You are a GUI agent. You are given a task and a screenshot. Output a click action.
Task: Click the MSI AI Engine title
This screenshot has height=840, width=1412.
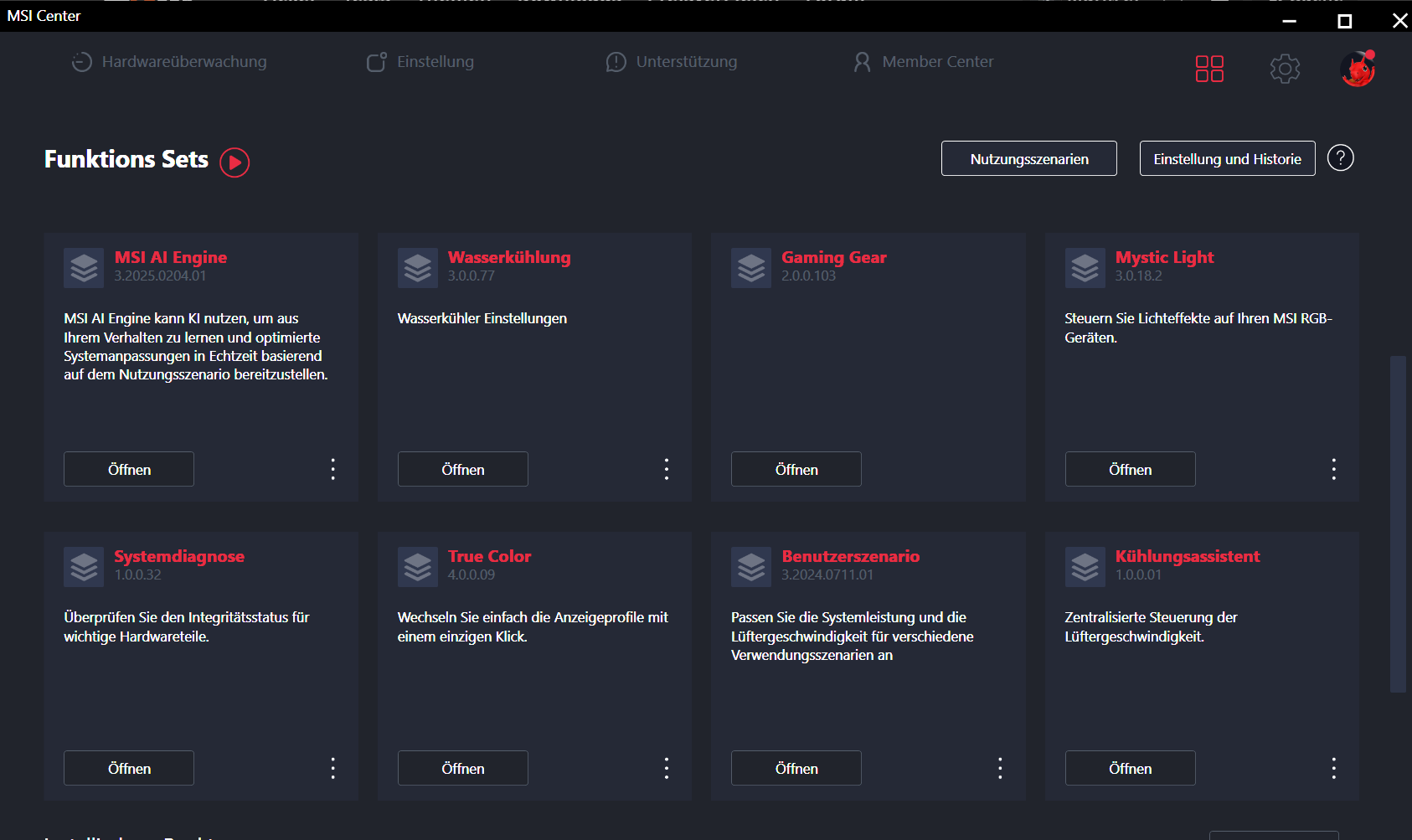(x=171, y=257)
